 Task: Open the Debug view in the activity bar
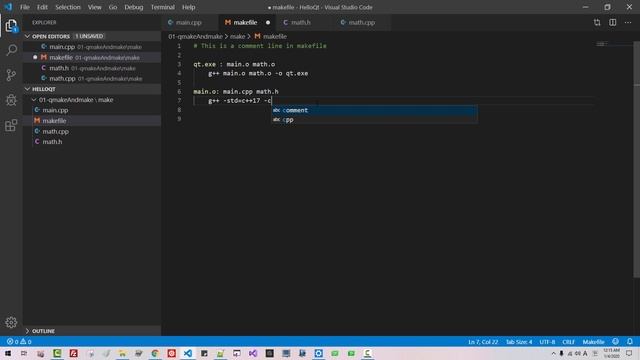(11, 100)
